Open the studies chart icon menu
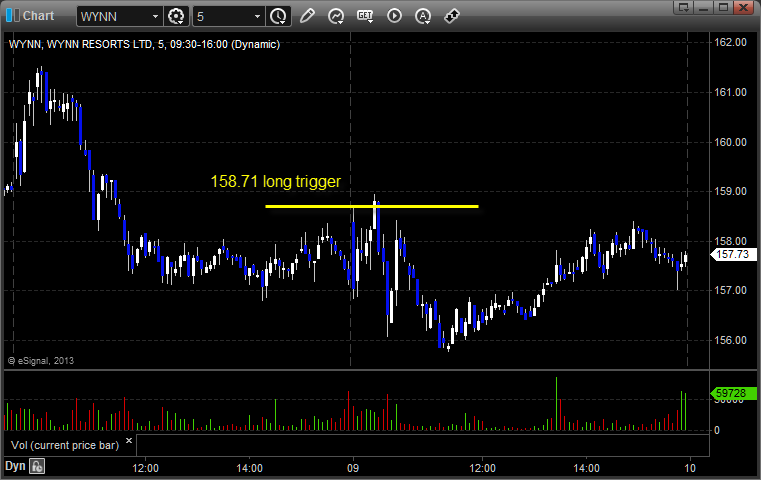 coord(336,16)
